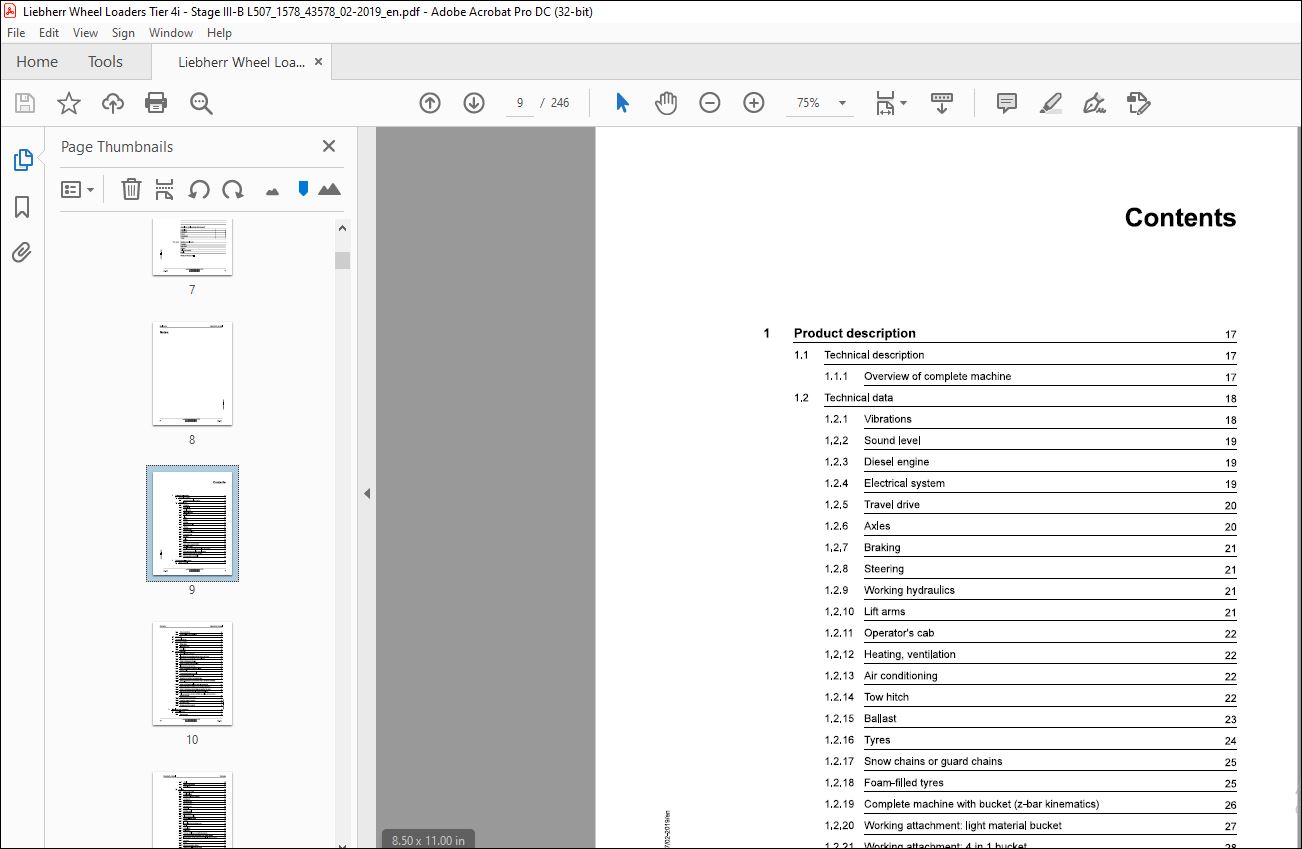
Task: Select the page 7 thumbnail
Action: tap(192, 247)
